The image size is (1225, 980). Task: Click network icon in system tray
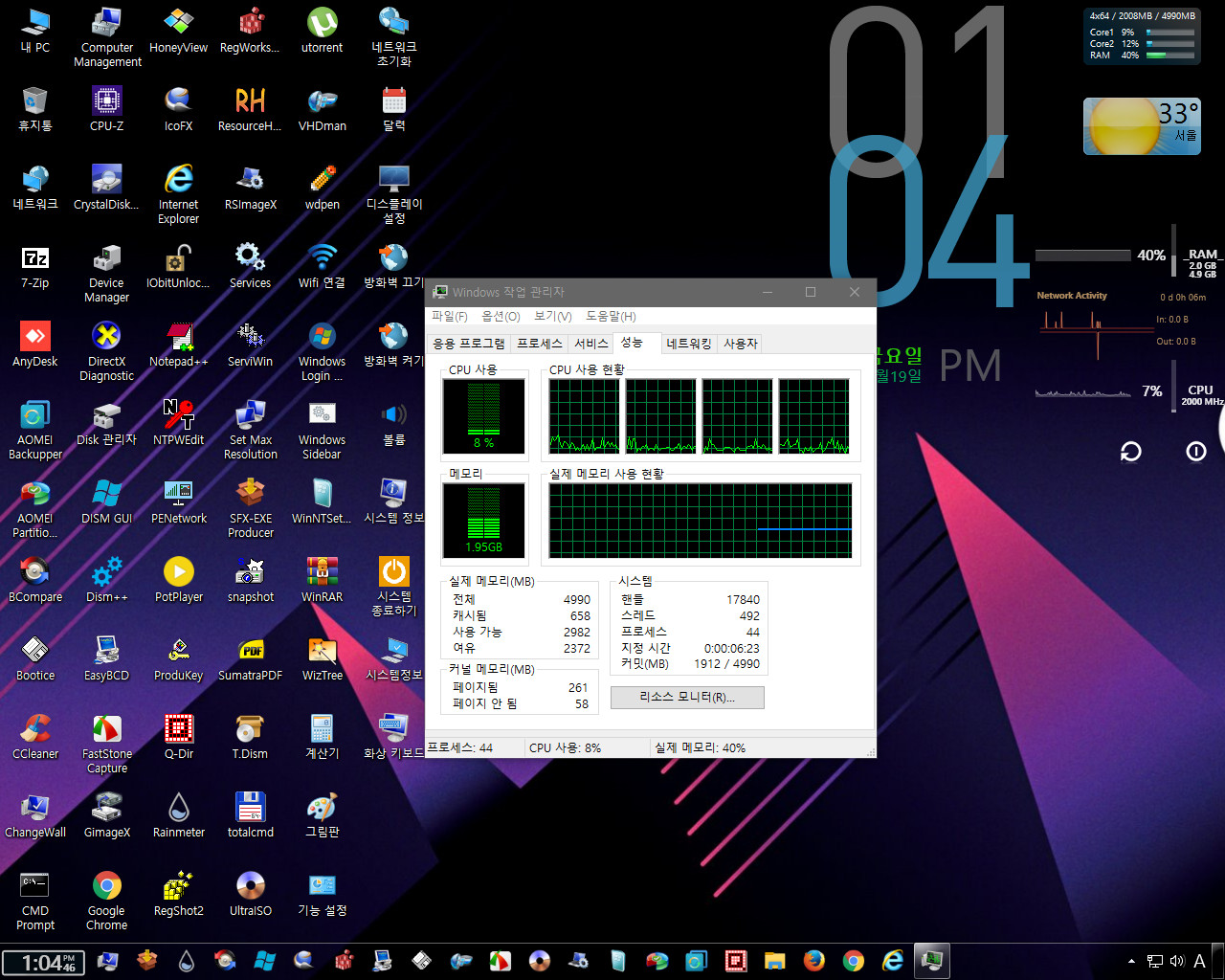pos(1155,961)
